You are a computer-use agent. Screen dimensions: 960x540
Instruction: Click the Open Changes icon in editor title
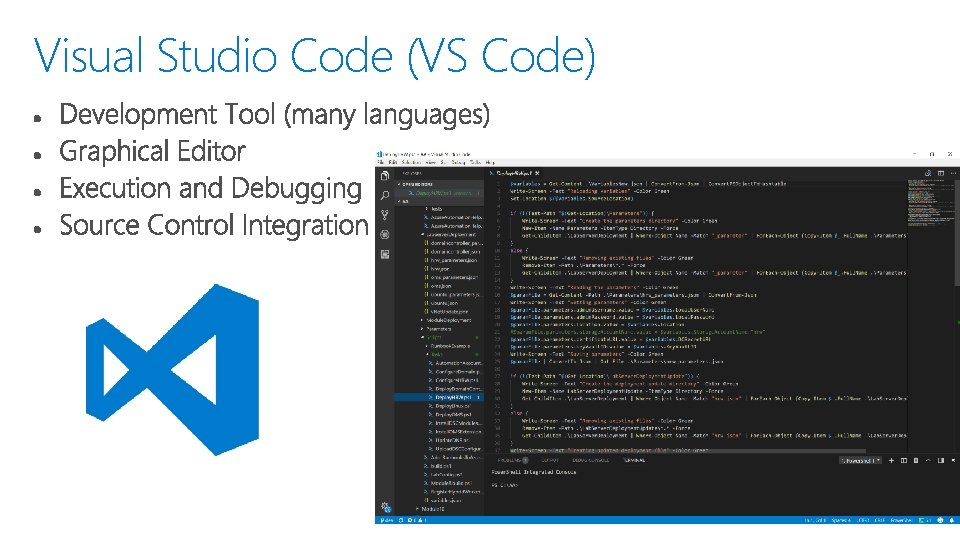click(928, 173)
